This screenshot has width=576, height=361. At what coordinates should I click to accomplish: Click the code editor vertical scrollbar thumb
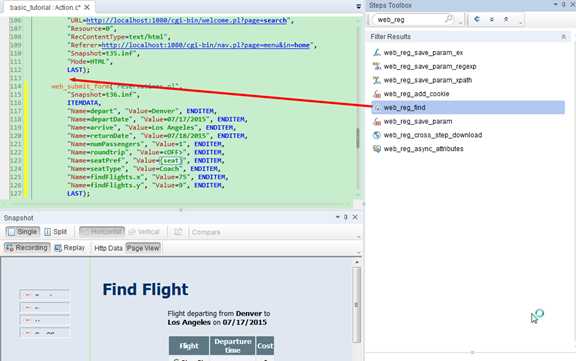pos(358,138)
